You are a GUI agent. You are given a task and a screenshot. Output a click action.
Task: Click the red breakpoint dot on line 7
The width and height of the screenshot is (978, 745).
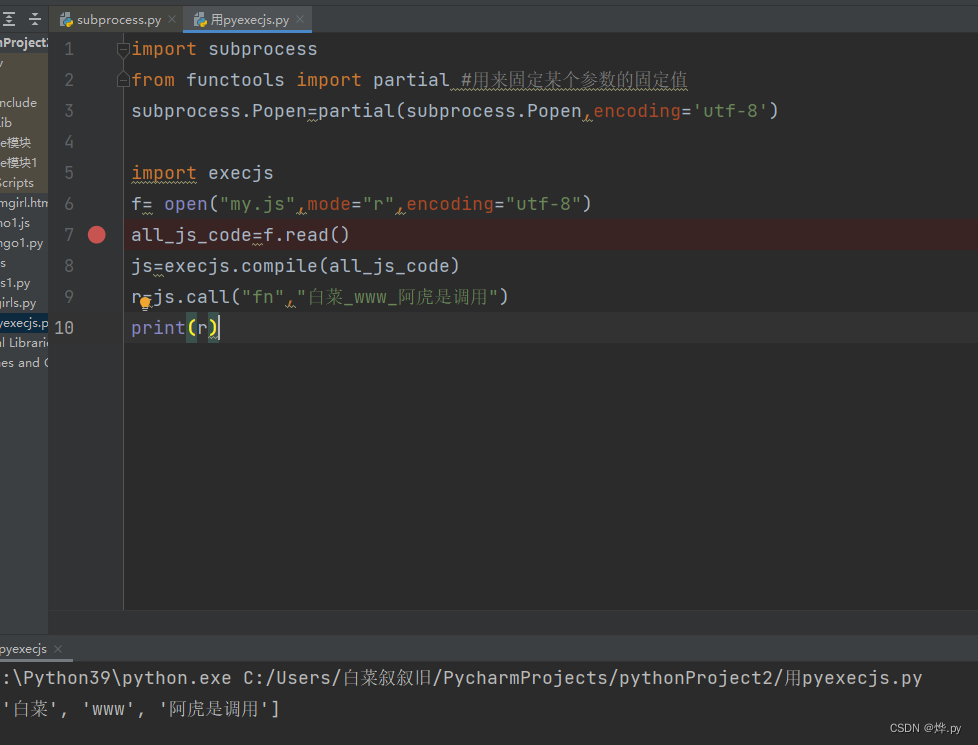[96, 234]
